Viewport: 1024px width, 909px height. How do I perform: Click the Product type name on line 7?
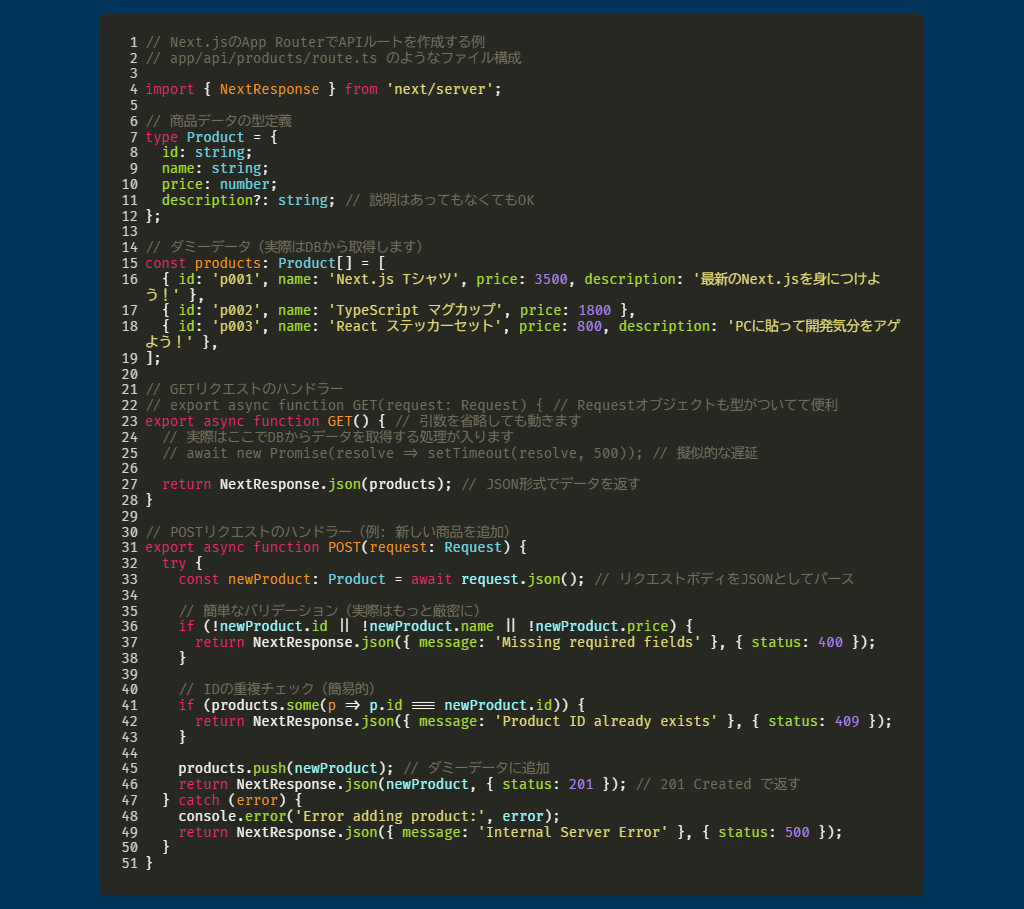click(x=215, y=137)
